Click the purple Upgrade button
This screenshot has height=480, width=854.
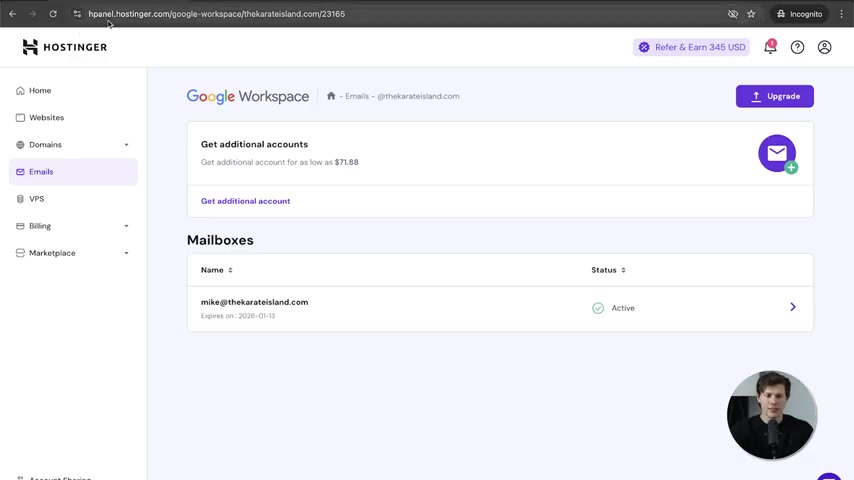(x=774, y=96)
